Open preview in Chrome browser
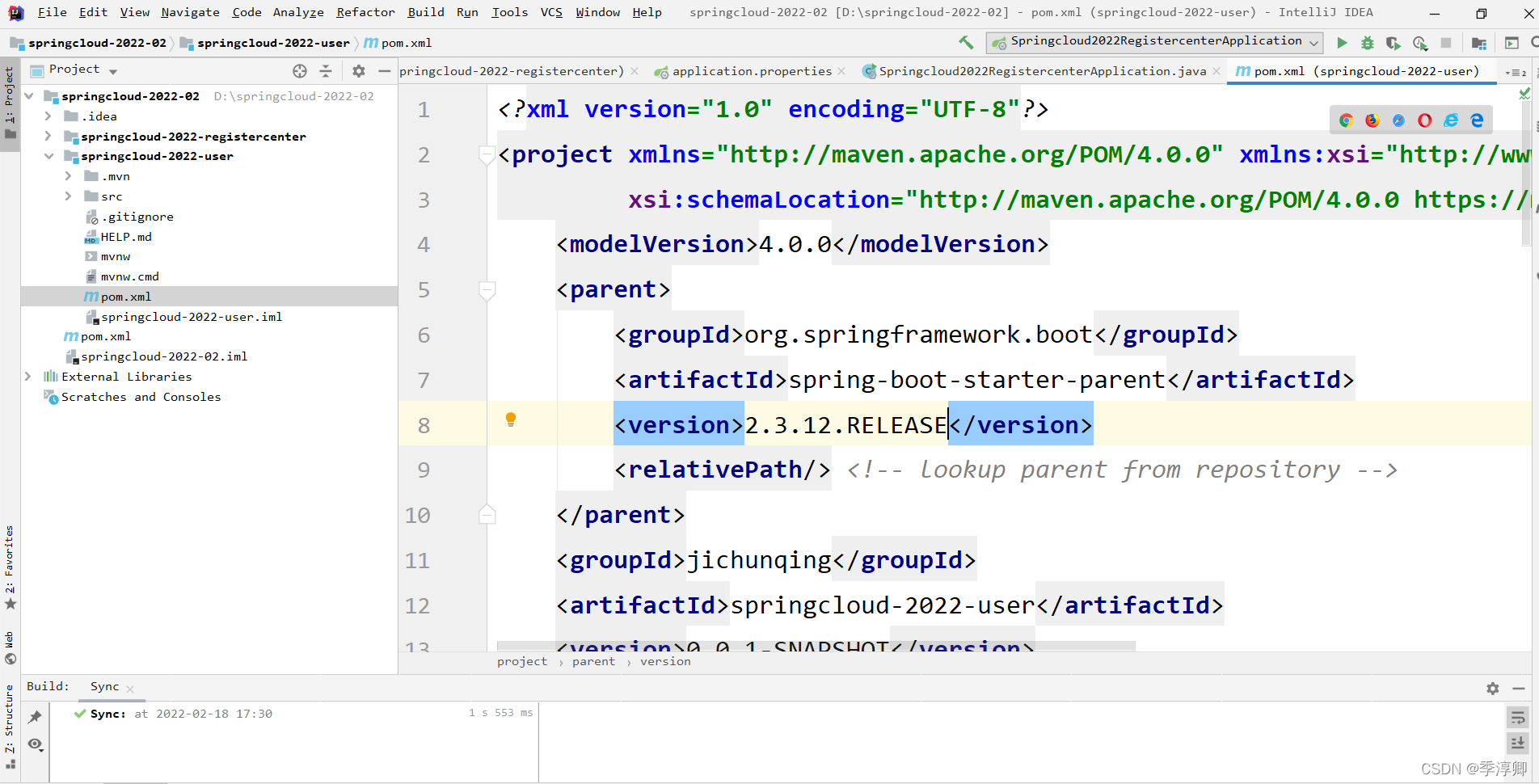This screenshot has height=784, width=1539. (1346, 120)
